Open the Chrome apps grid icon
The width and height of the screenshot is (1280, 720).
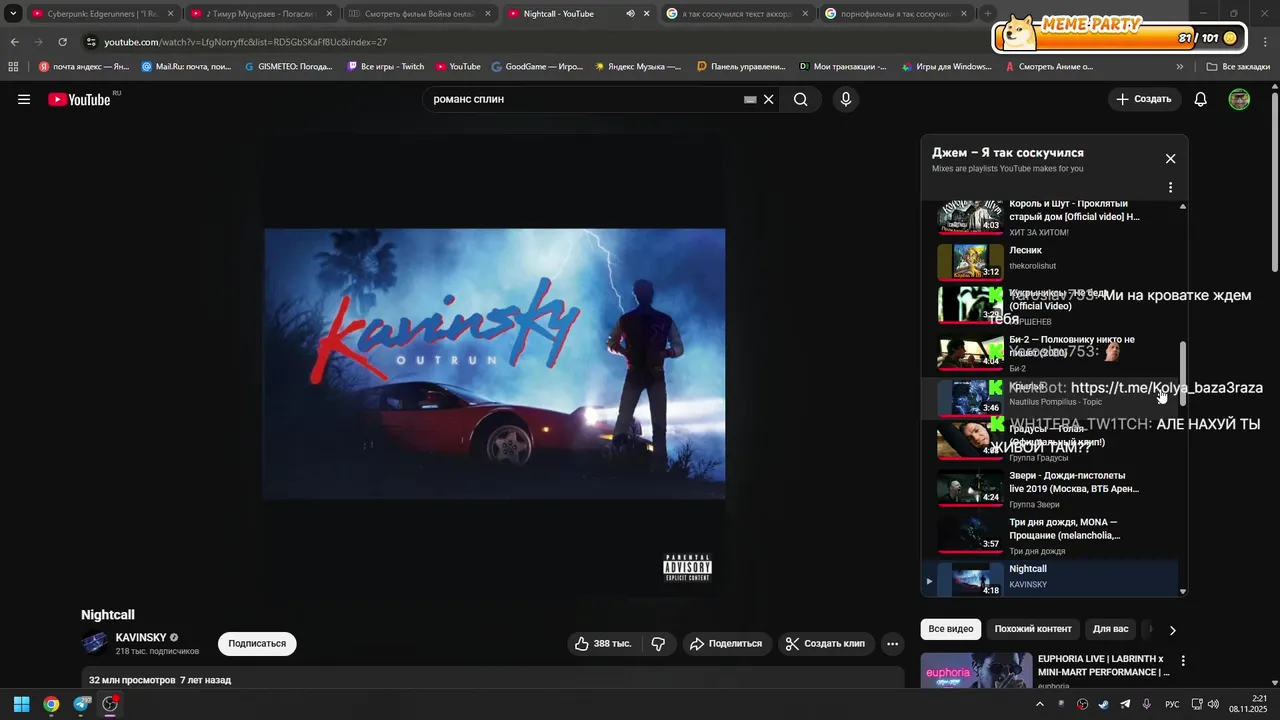click(13, 67)
